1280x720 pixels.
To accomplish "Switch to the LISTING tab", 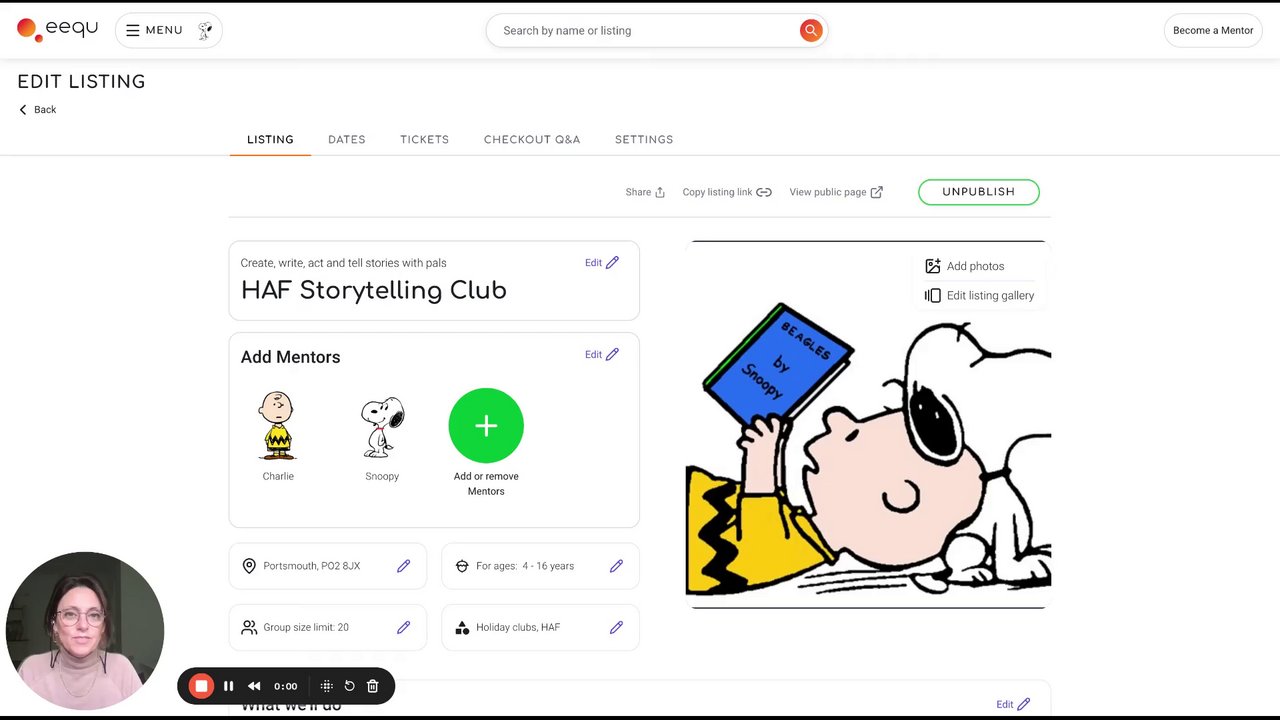I will (x=270, y=140).
